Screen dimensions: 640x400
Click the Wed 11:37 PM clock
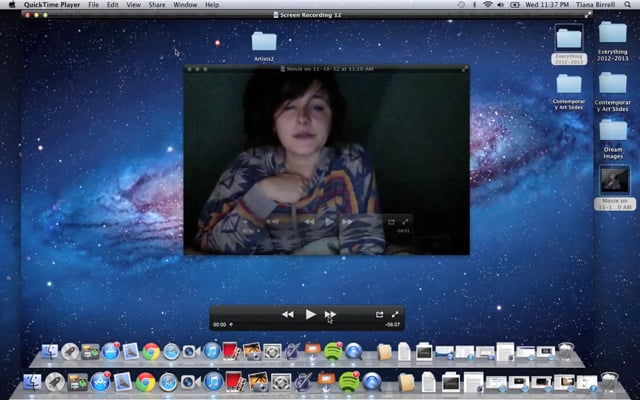click(x=547, y=4)
